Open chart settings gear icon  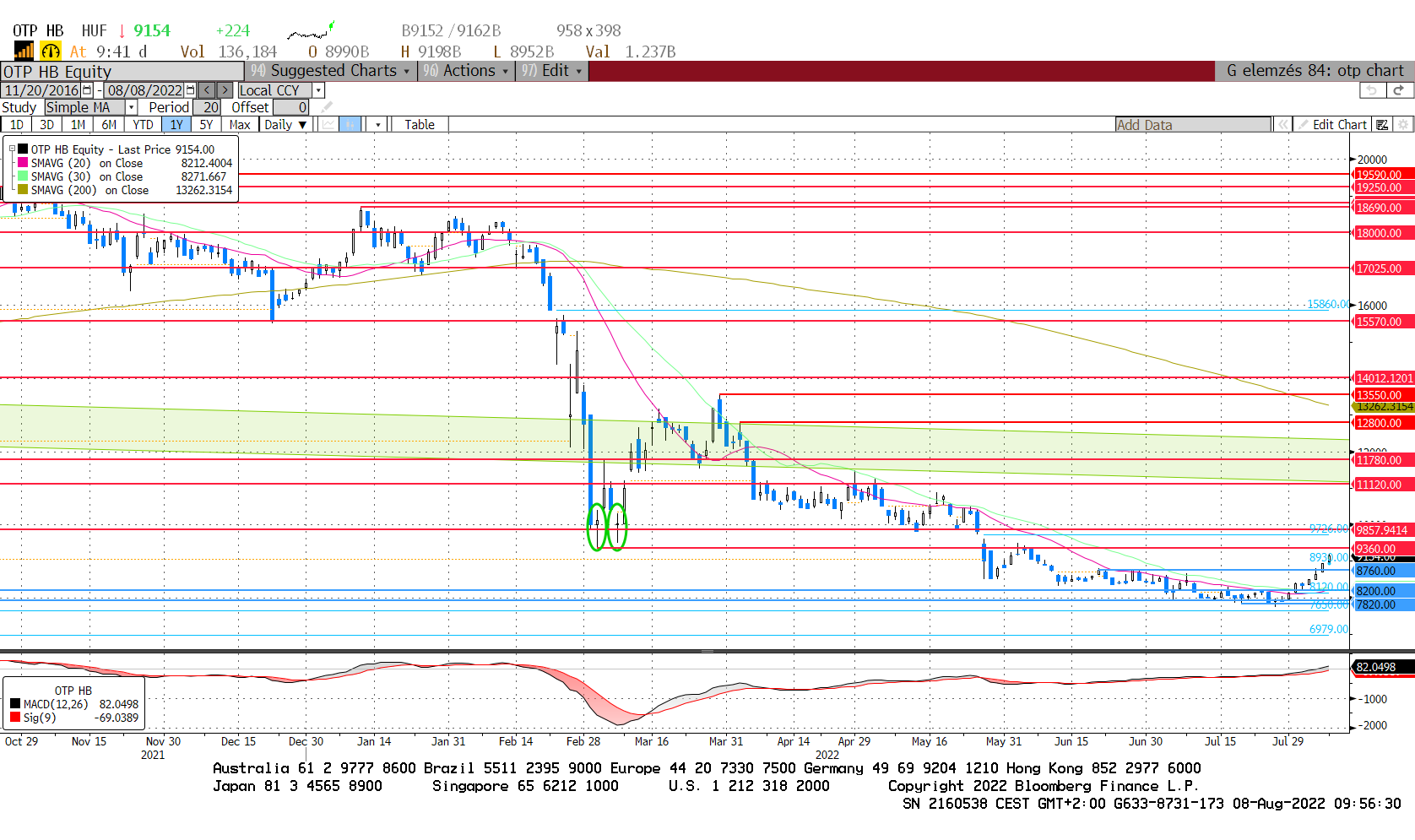point(1403,125)
